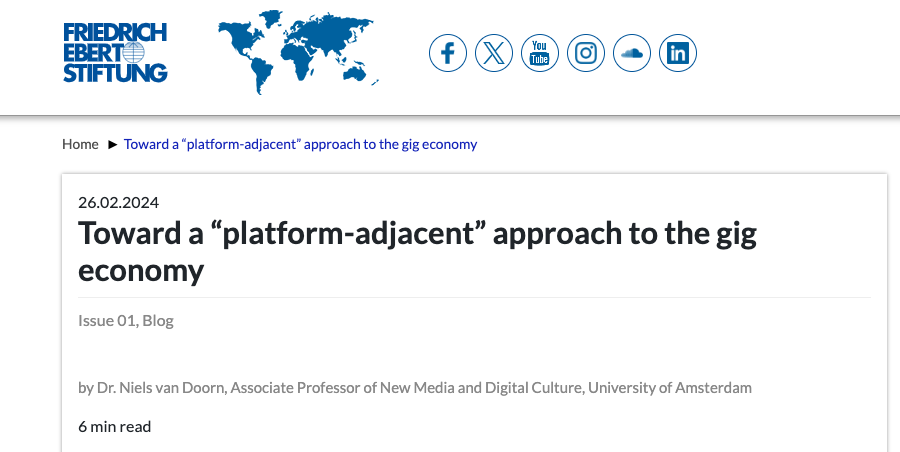Image resolution: width=900 pixels, height=452 pixels.
Task: Open the SoundCloud cloud icon
Action: (632, 53)
